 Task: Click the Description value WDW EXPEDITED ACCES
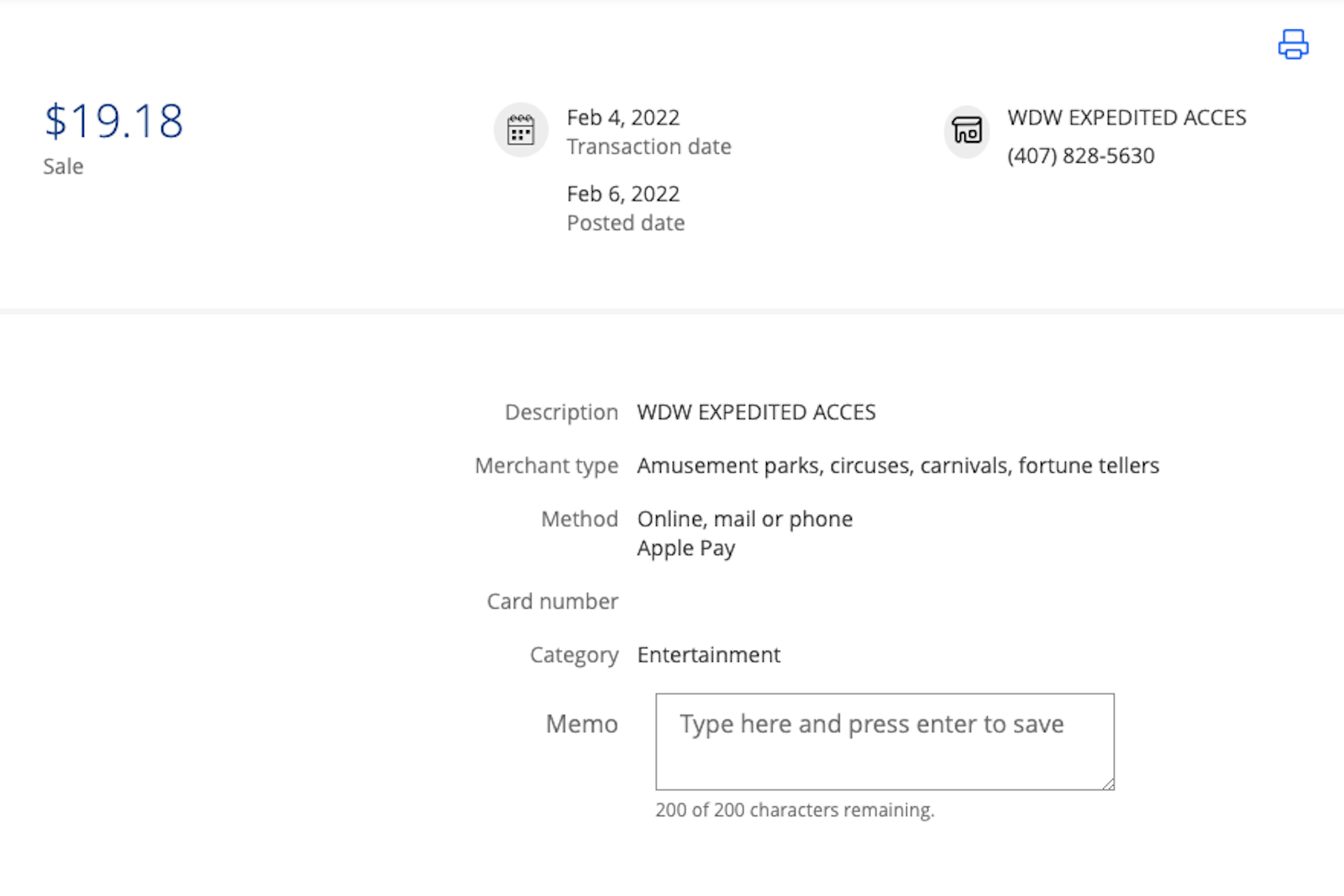click(x=756, y=412)
